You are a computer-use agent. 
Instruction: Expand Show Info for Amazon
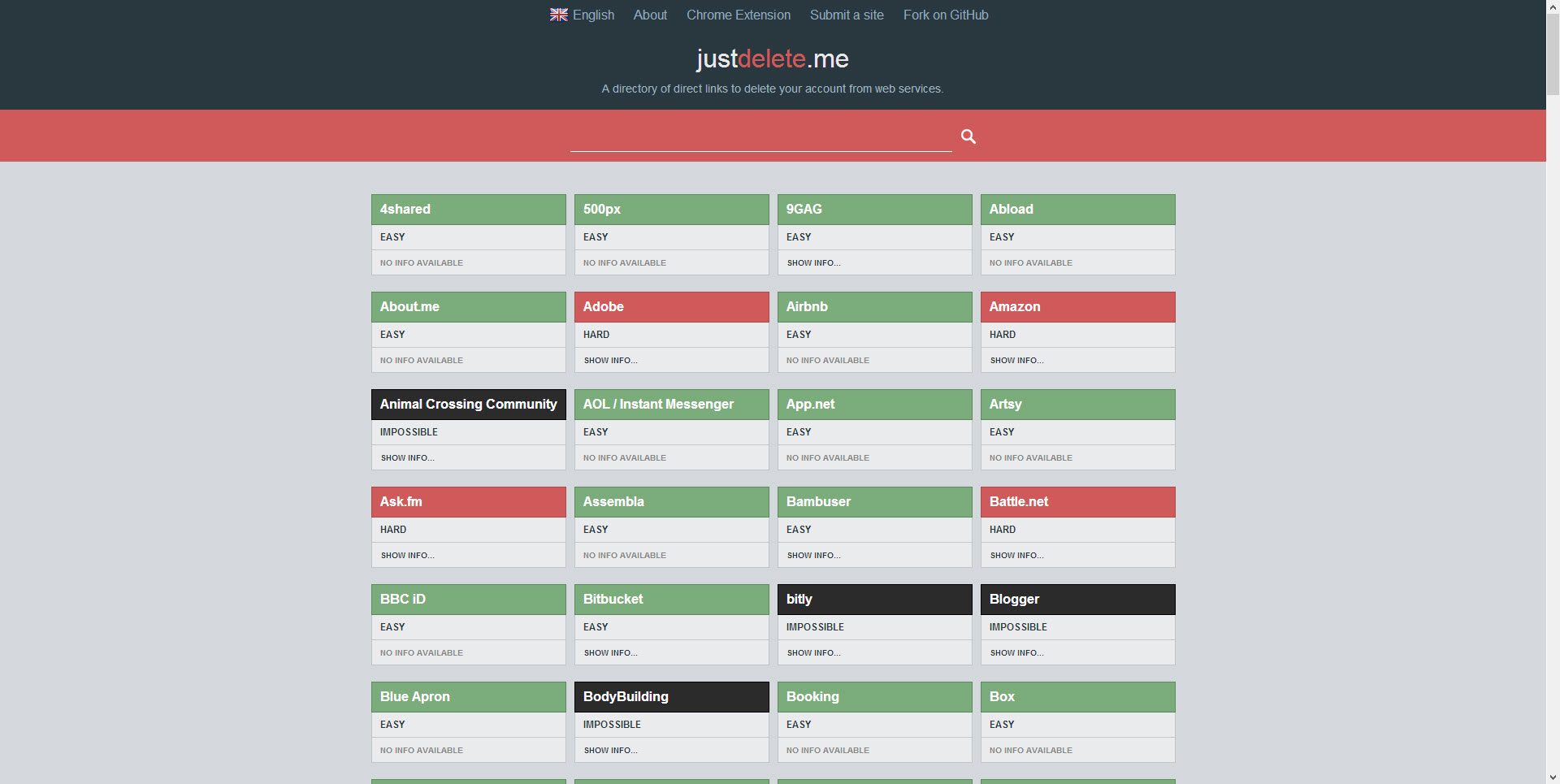[1017, 361]
